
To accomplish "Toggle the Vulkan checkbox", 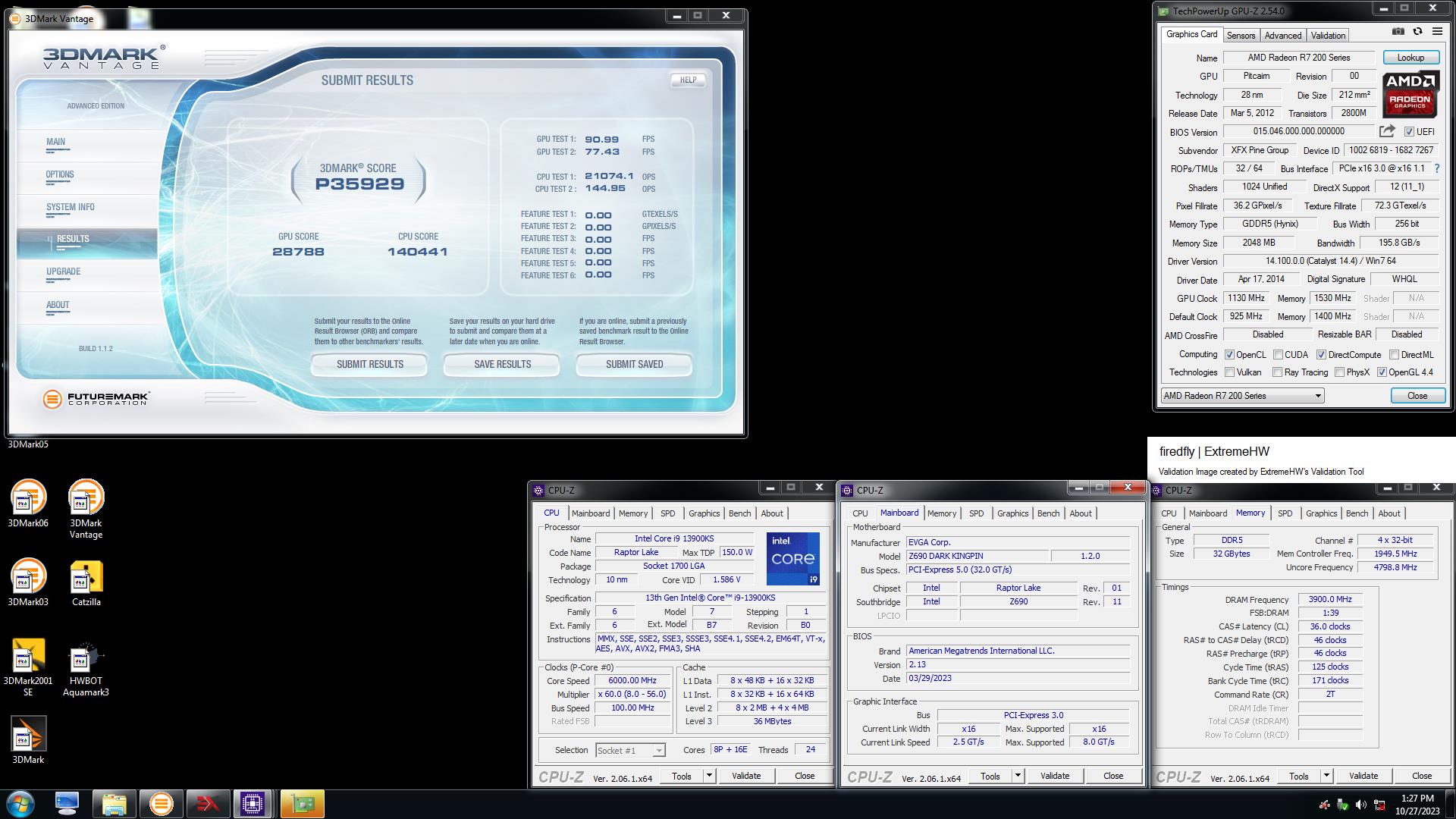I will coord(1229,372).
